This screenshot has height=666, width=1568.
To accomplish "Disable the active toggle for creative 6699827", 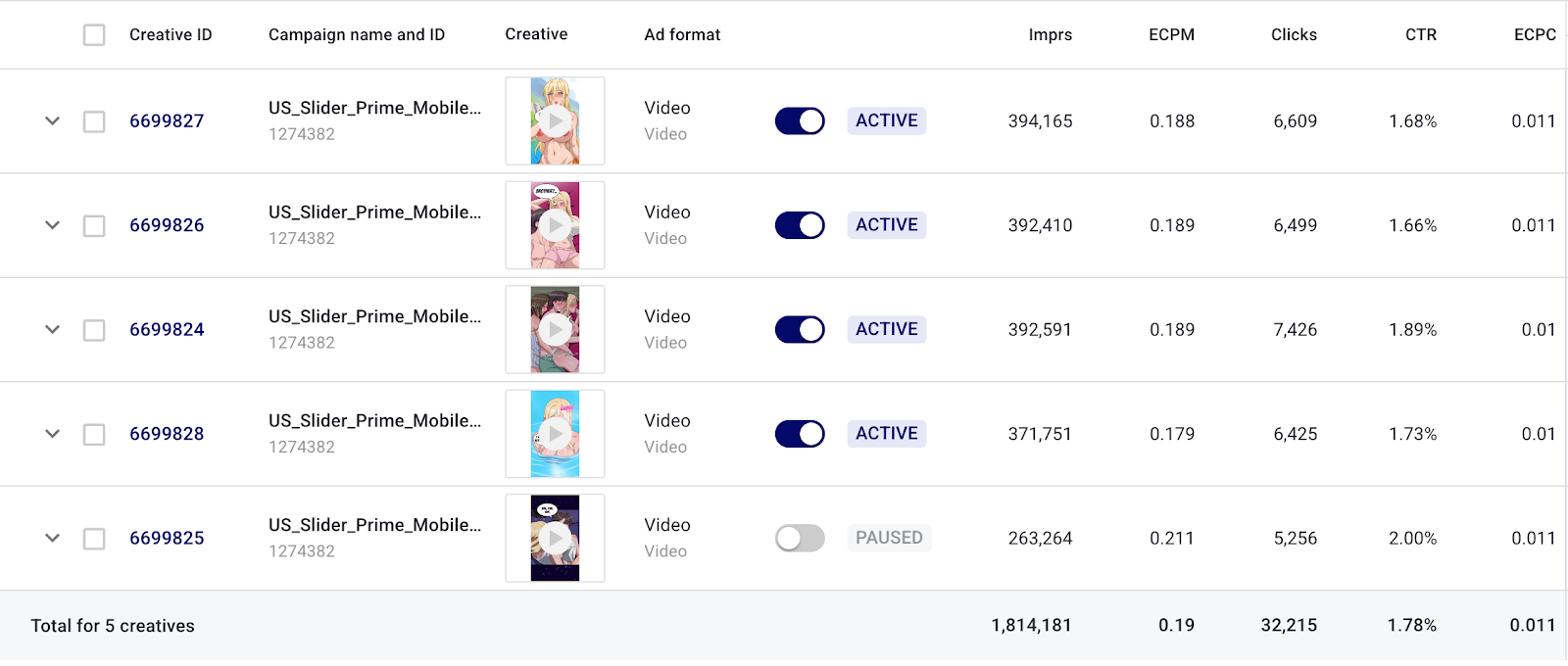I will 800,121.
